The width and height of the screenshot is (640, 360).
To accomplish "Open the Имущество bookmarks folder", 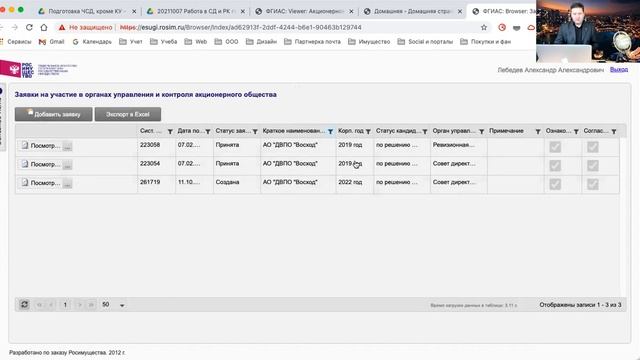I will [x=369, y=42].
